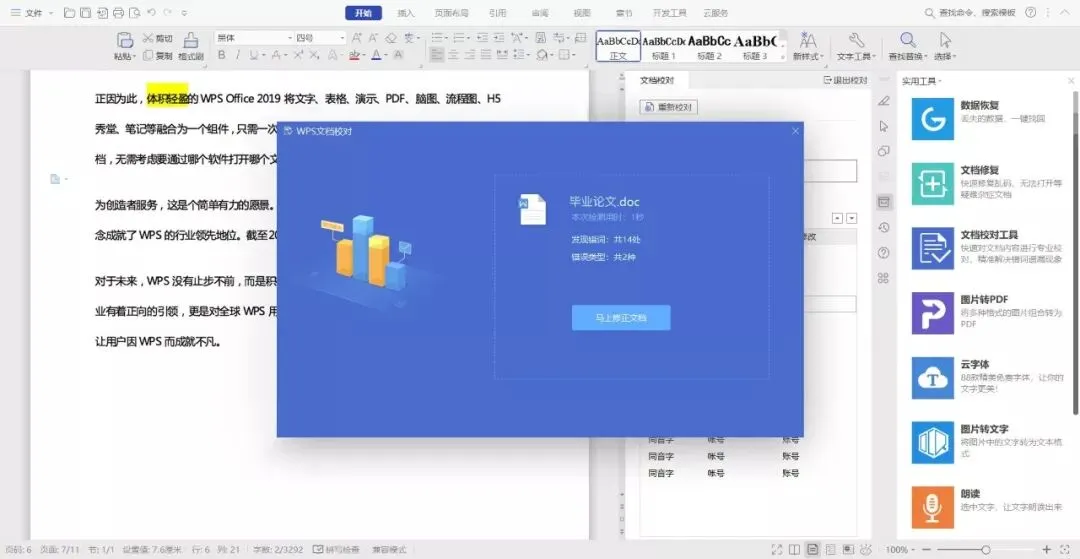Switch to the 插入 tab
The height and width of the screenshot is (559, 1080).
coord(406,12)
